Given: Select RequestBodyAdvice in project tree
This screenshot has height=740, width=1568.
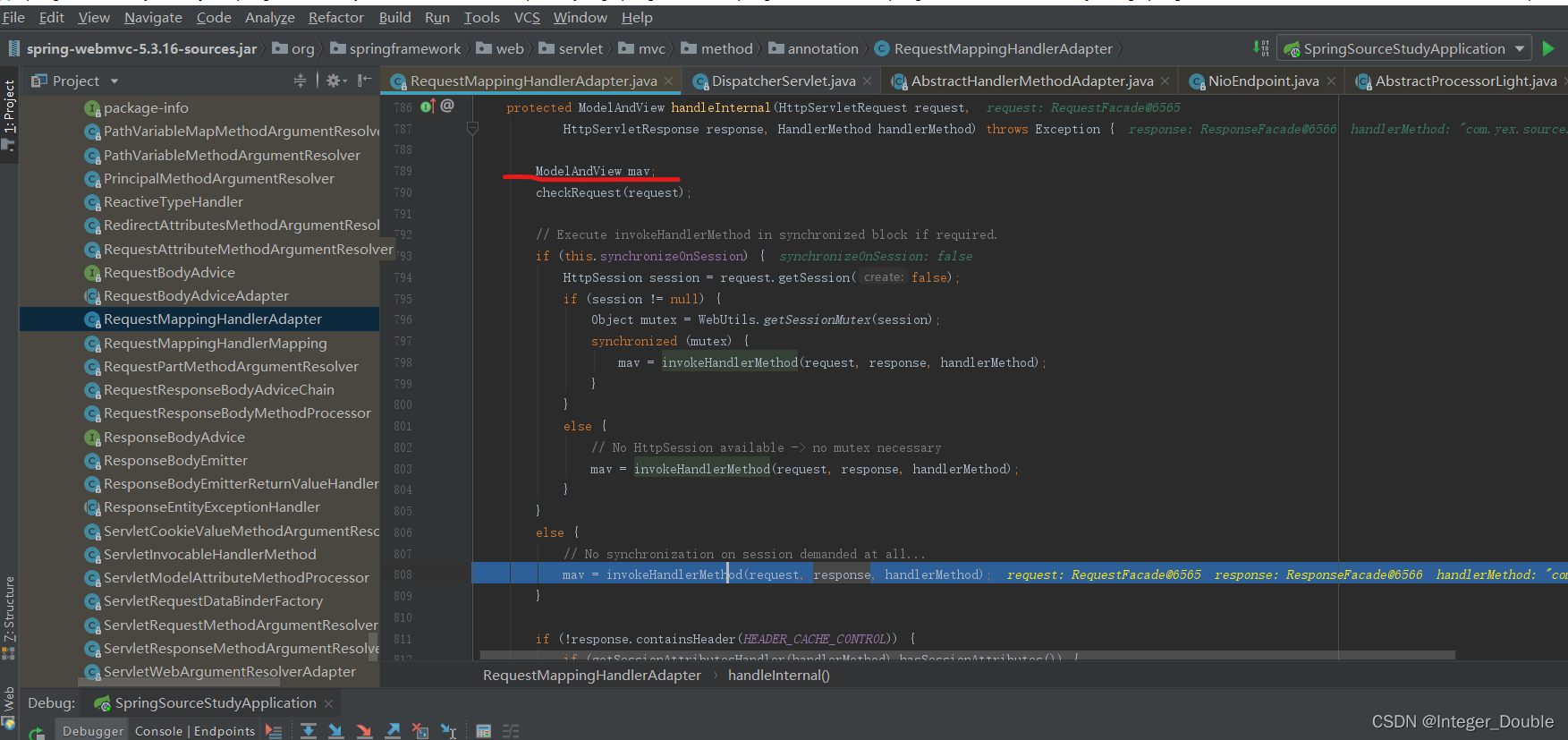Looking at the screenshot, I should click(199, 273).
